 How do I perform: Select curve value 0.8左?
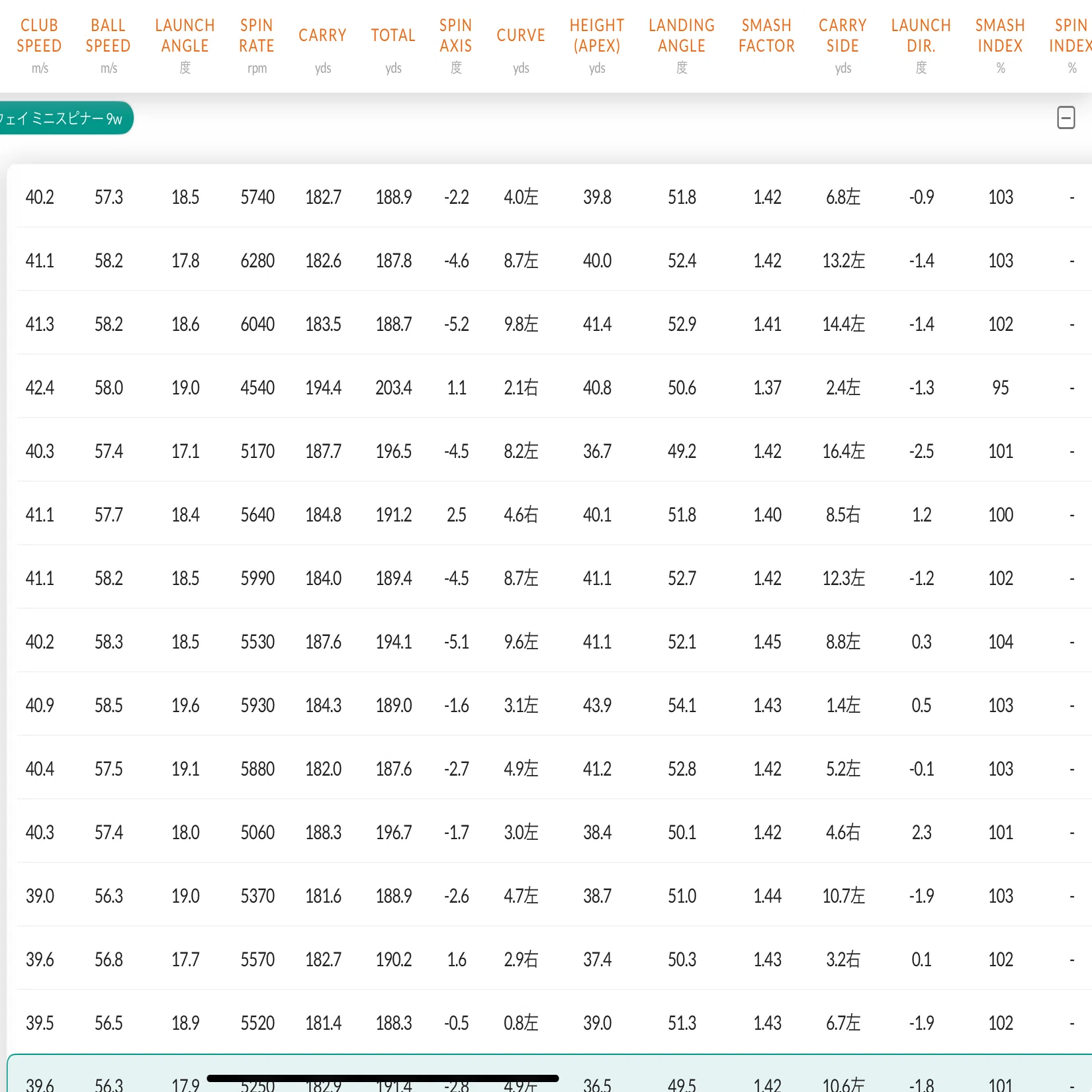pos(521,1023)
